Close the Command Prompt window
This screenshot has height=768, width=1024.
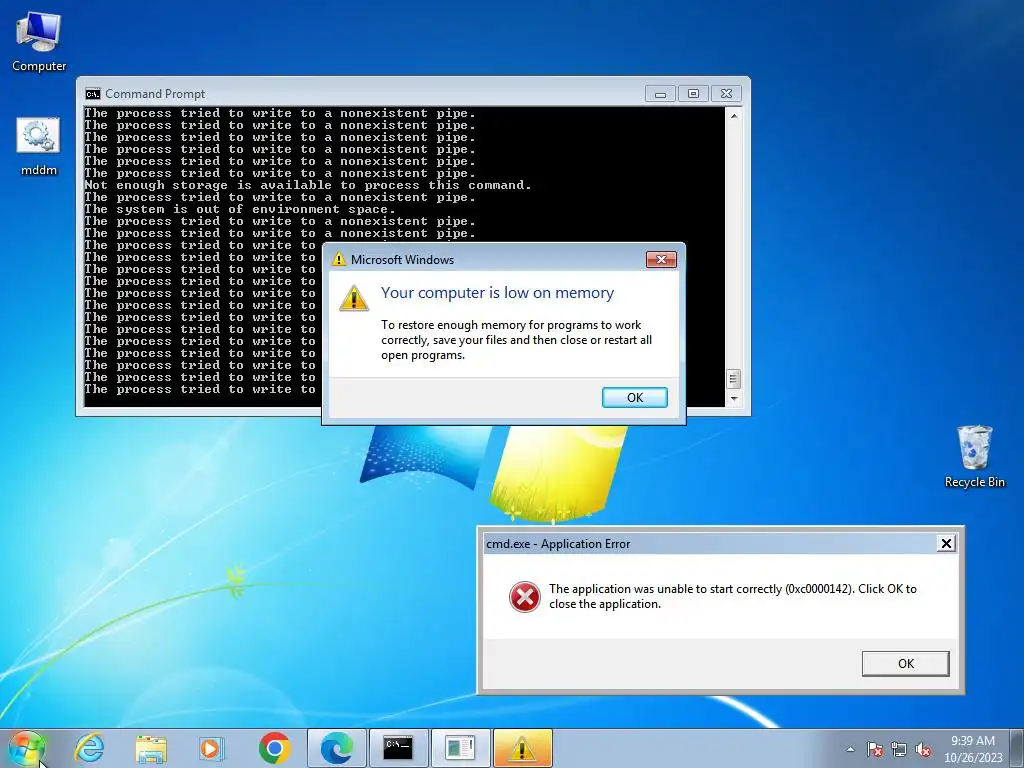(726, 94)
